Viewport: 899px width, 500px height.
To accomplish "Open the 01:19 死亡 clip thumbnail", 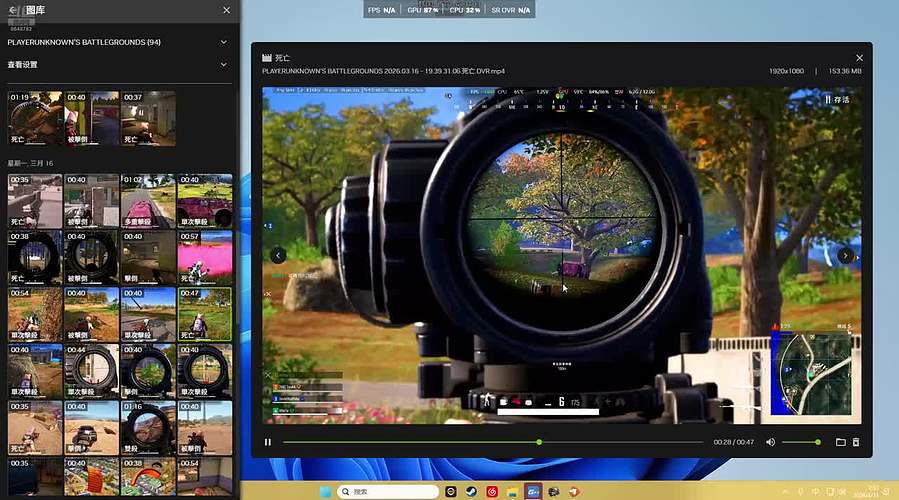I will click(35, 118).
